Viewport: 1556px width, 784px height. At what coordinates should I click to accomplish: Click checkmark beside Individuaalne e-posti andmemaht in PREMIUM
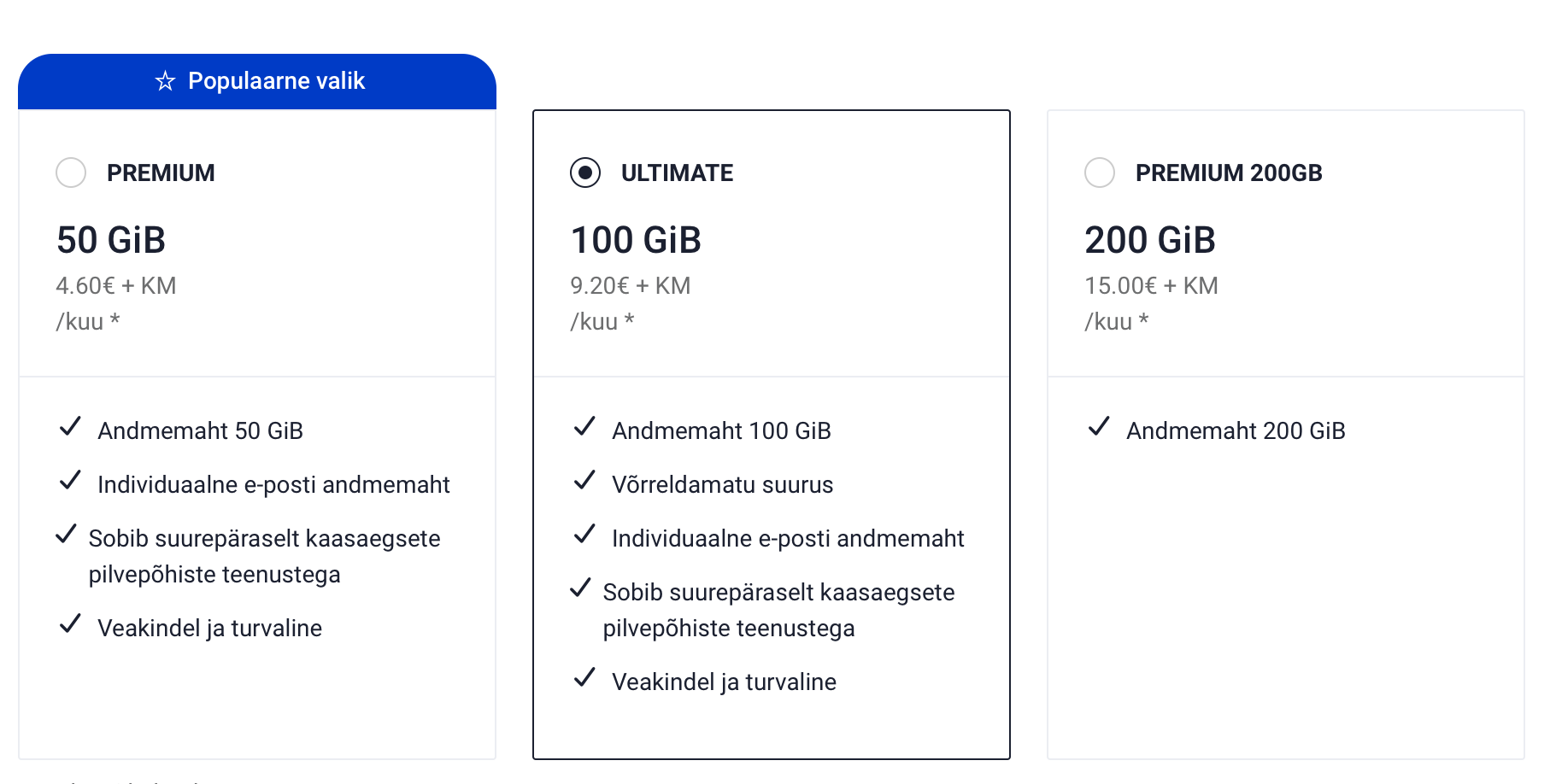(x=70, y=480)
